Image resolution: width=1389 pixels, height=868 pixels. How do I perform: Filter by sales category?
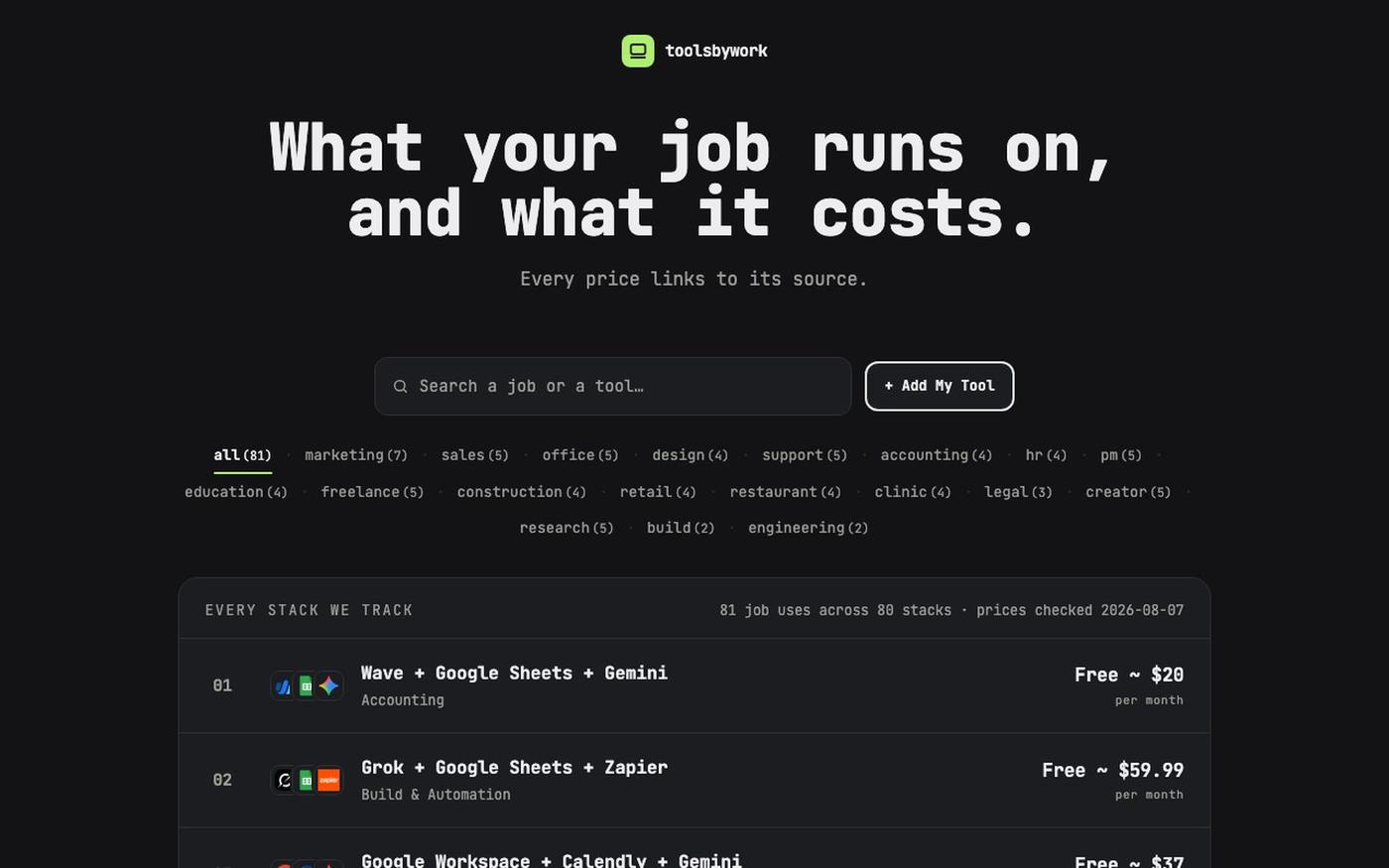point(475,455)
